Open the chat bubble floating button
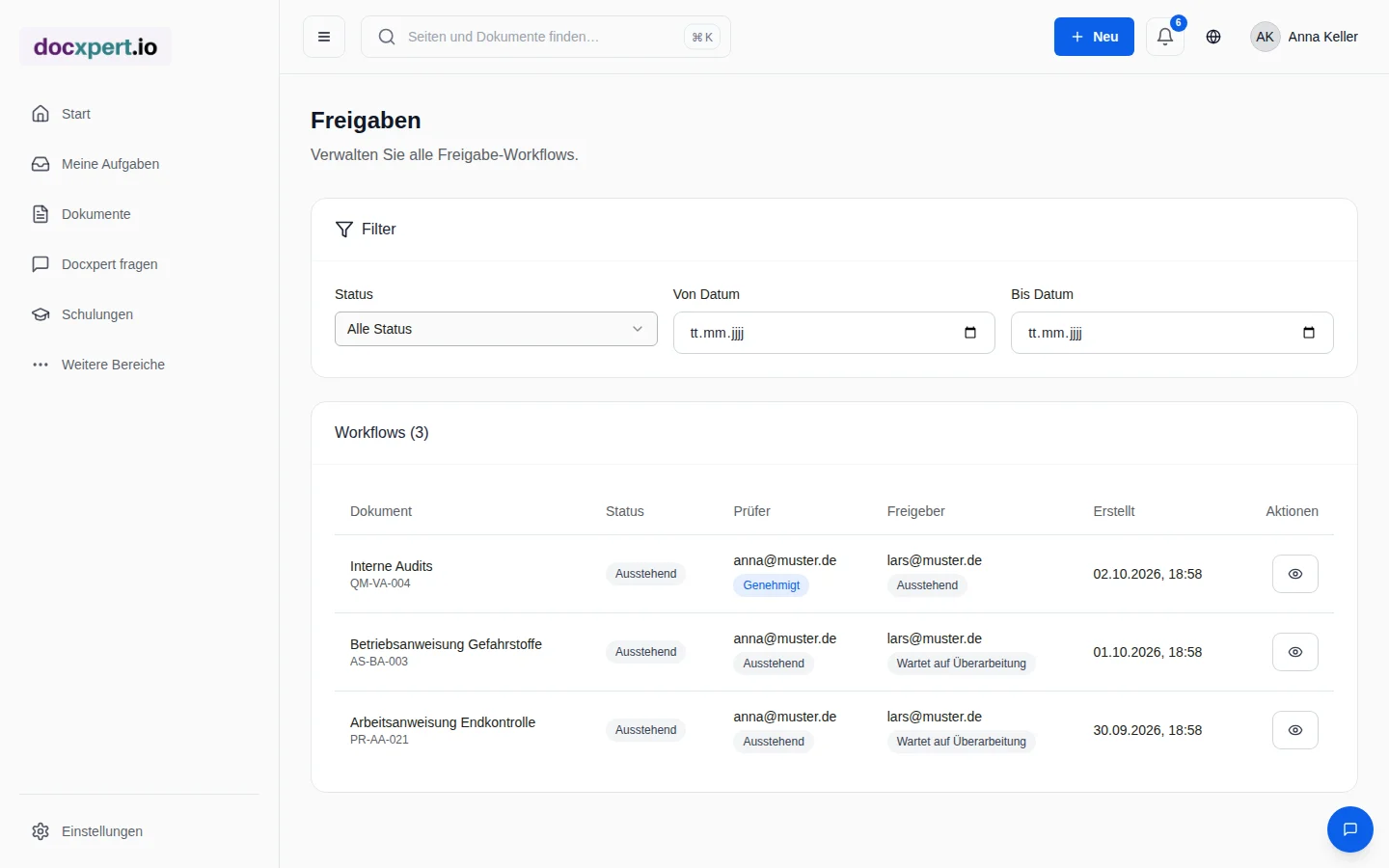This screenshot has height=868, width=1389. [1350, 829]
